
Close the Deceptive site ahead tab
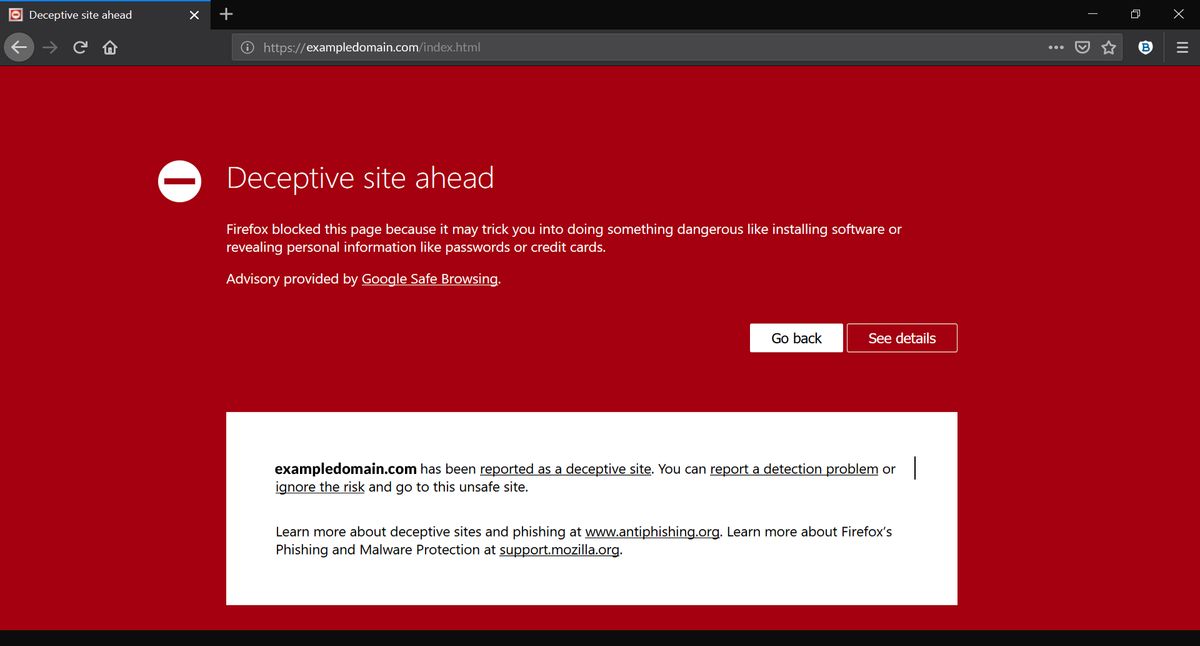(x=194, y=15)
